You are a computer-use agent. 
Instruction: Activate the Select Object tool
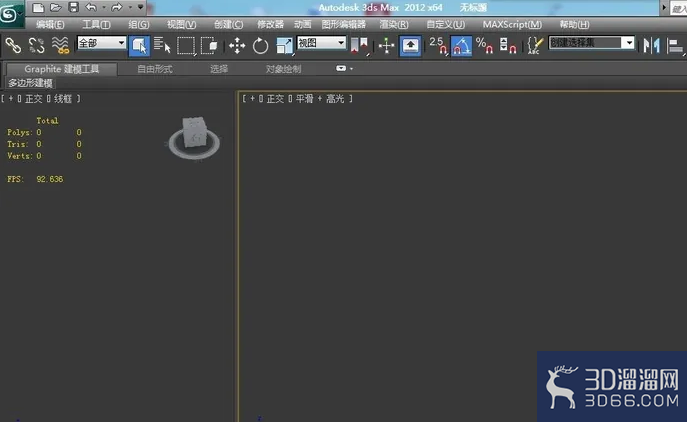point(139,46)
